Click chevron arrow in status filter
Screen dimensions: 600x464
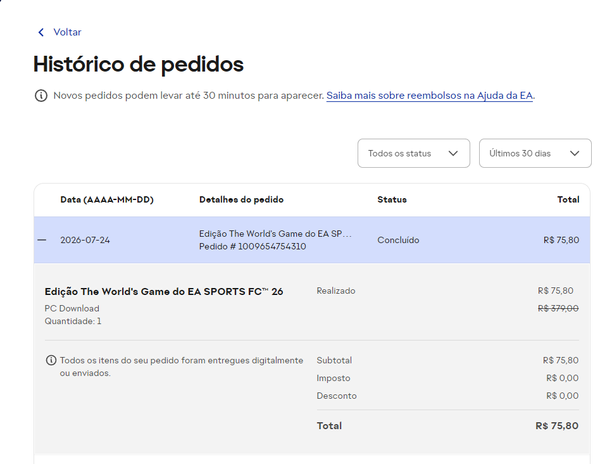click(453, 153)
